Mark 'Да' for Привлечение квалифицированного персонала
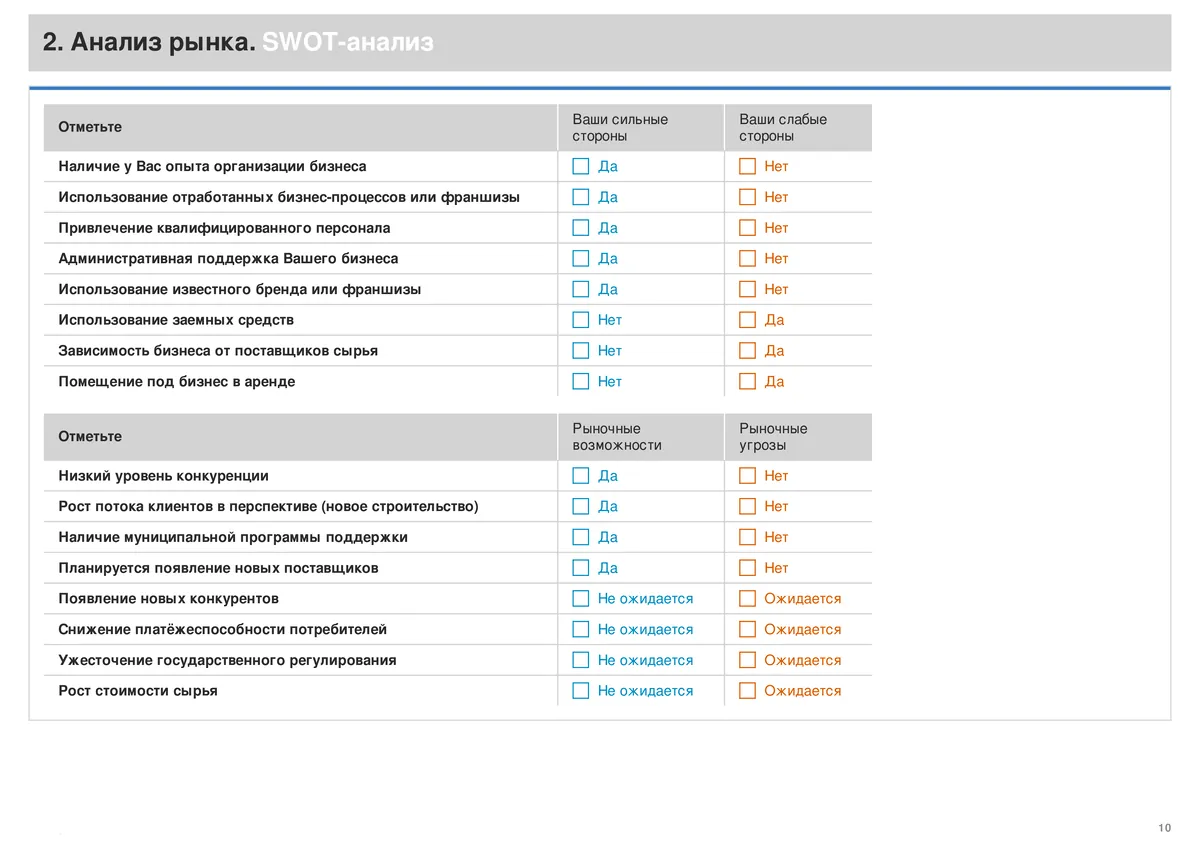The width and height of the screenshot is (1200, 848). tap(581, 228)
